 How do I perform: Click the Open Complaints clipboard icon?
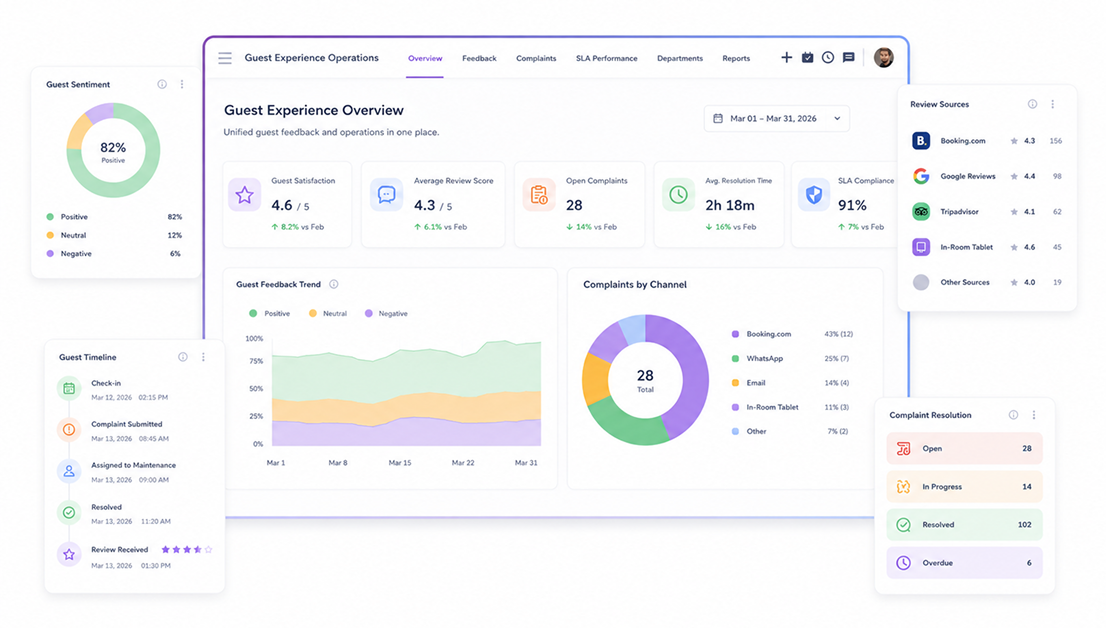coord(539,195)
